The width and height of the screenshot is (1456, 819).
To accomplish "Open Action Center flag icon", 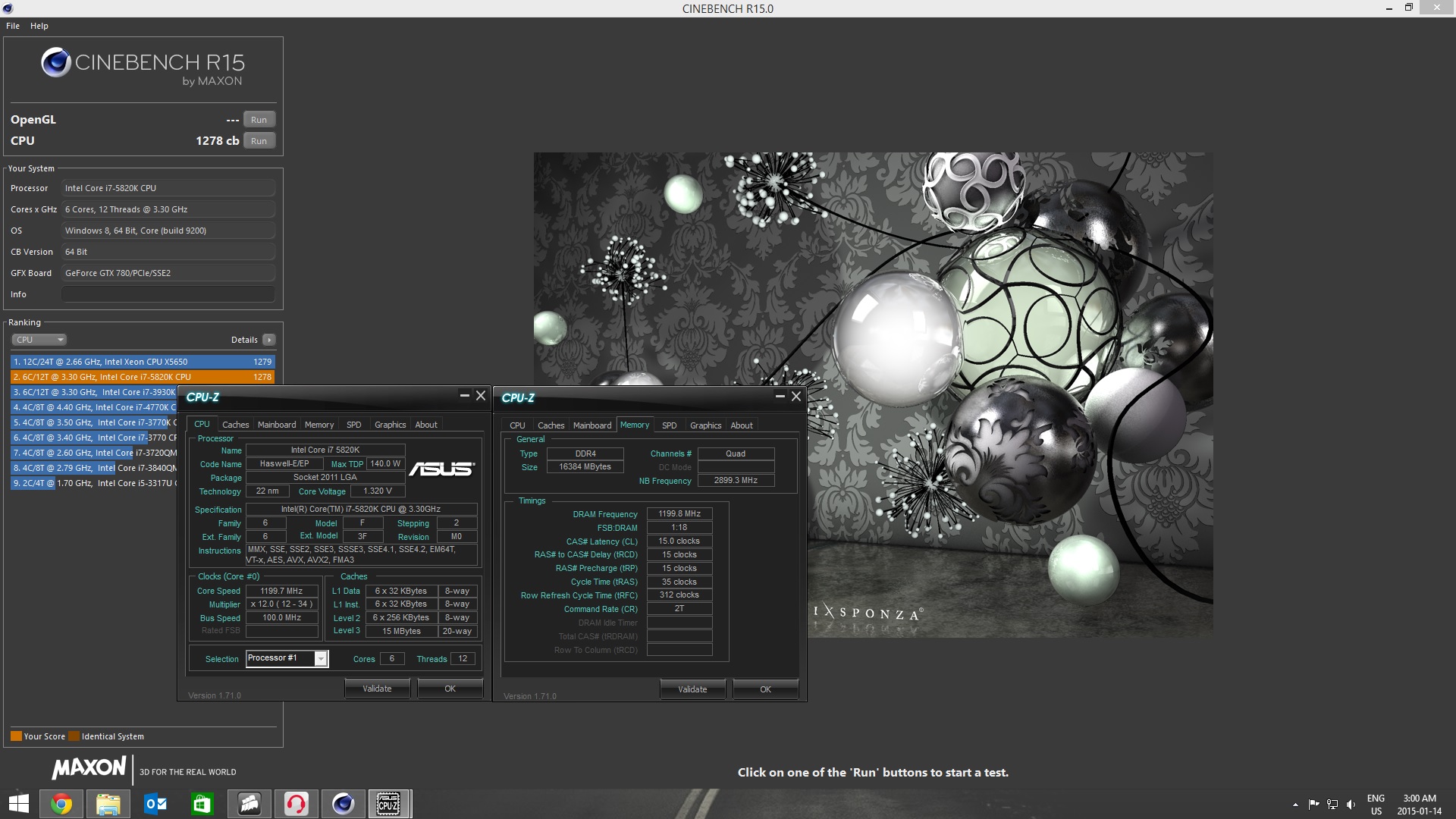I will [x=1313, y=805].
